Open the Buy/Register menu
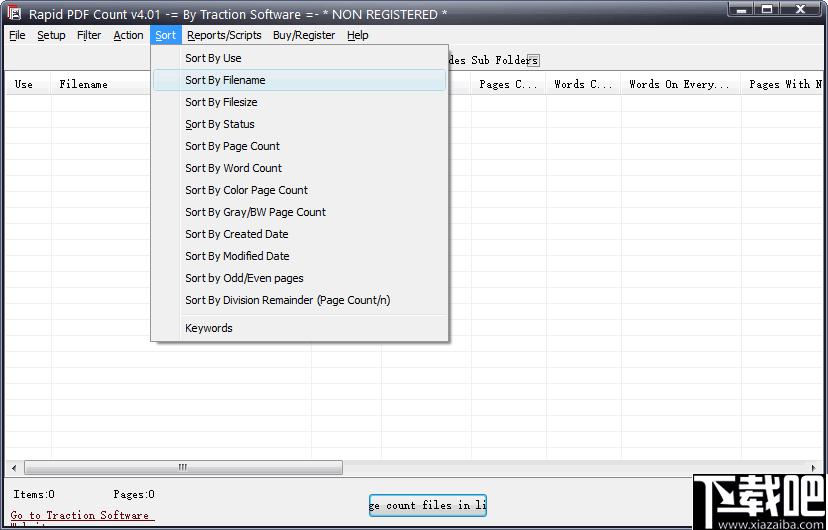Image resolution: width=828 pixels, height=530 pixels. coord(304,35)
